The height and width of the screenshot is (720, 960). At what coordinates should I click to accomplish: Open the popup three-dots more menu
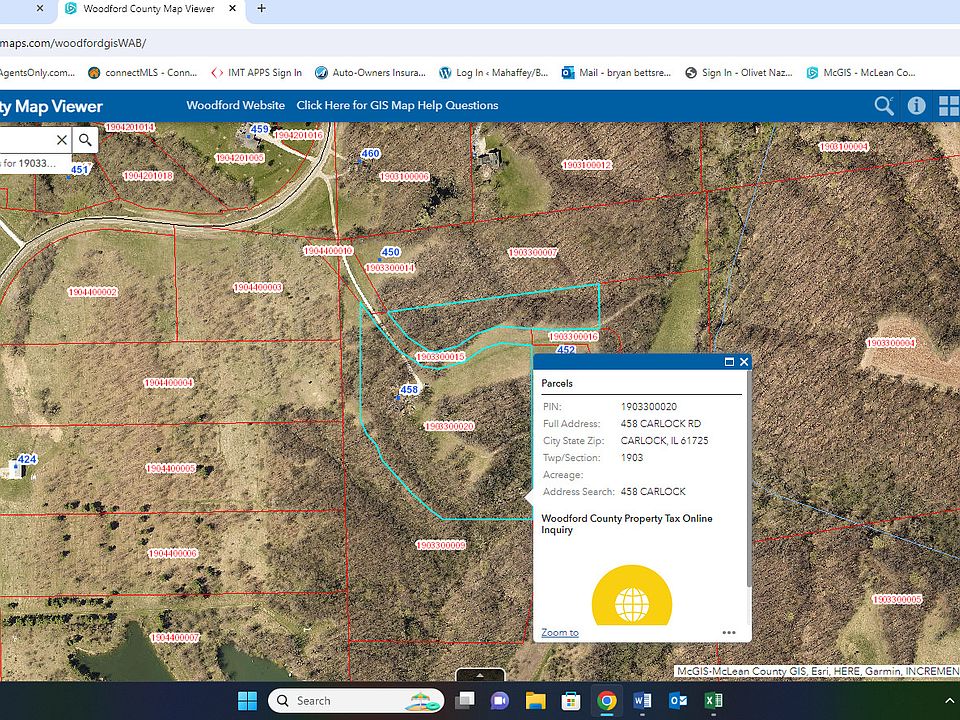(729, 632)
